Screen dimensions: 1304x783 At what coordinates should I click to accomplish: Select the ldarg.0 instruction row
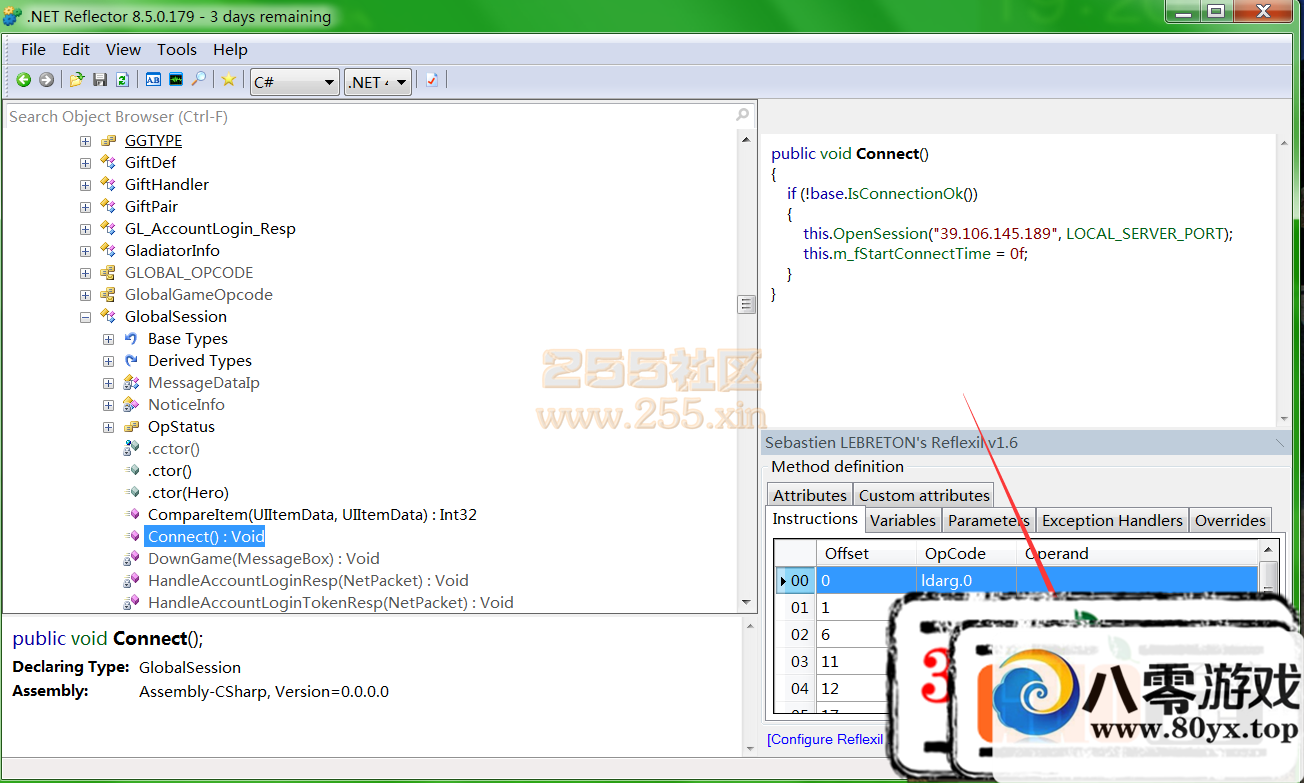[1017, 580]
